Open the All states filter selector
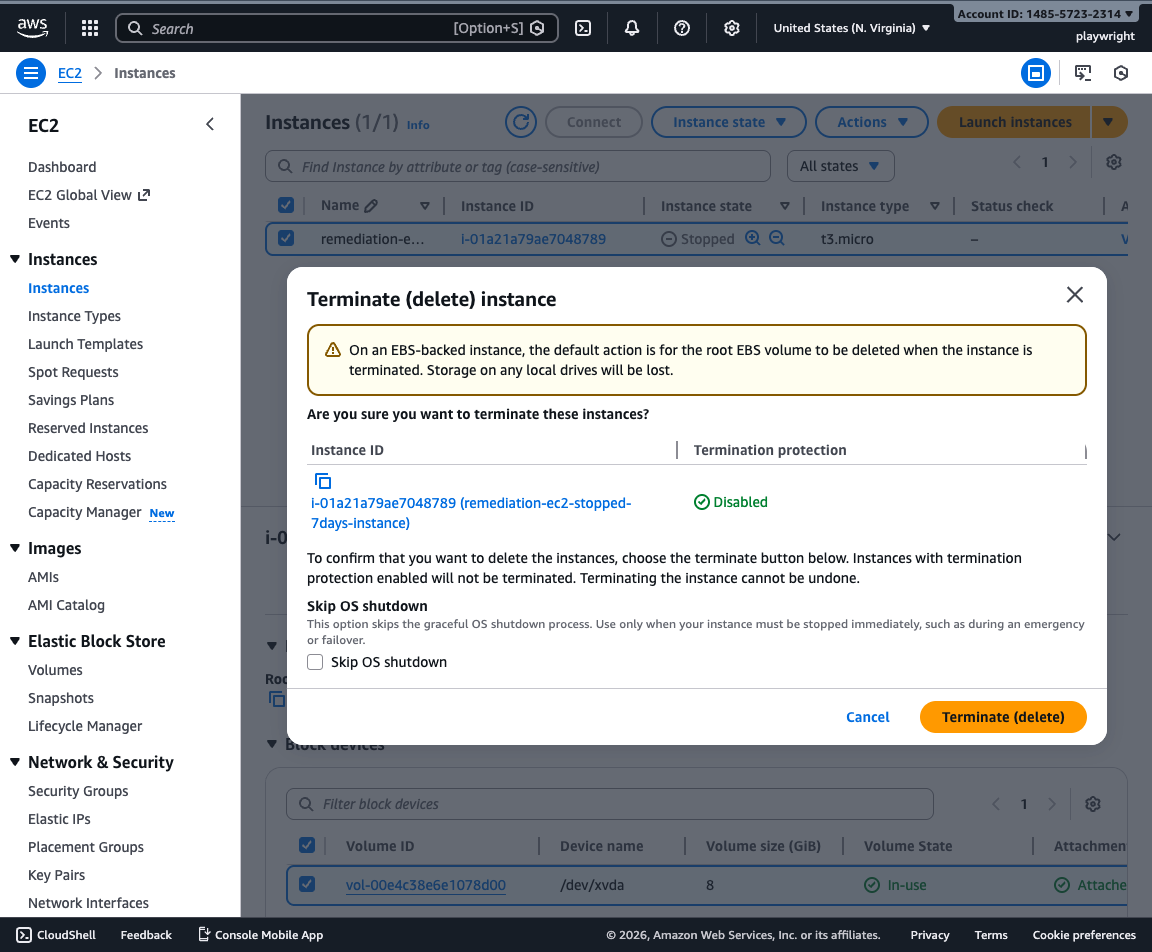The image size is (1152, 952). click(841, 165)
